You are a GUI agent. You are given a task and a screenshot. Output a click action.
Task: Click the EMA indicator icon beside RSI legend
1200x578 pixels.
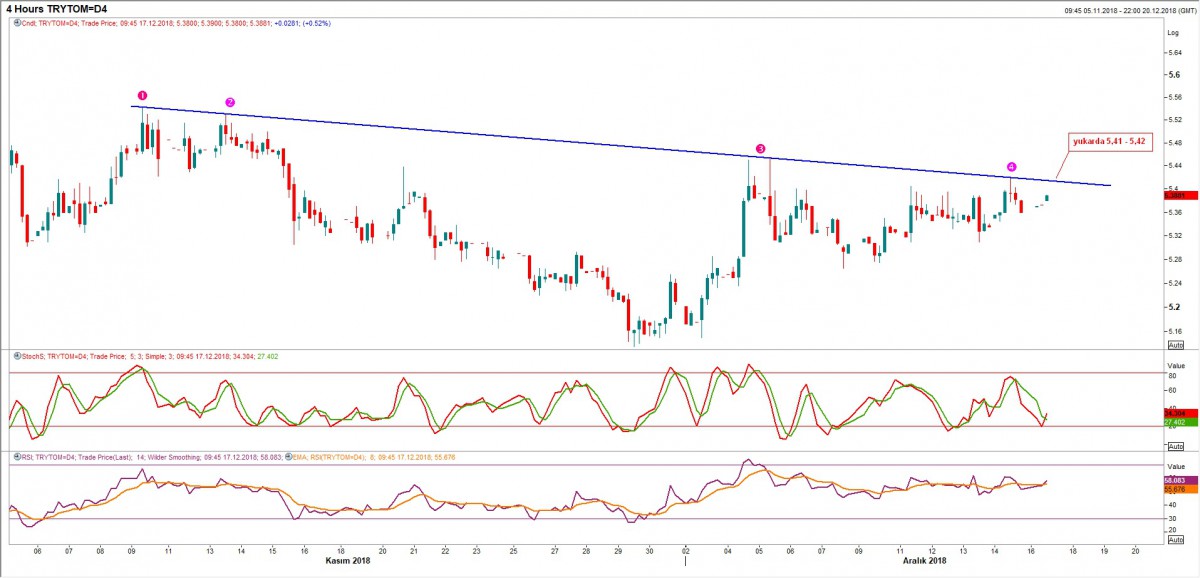287,456
